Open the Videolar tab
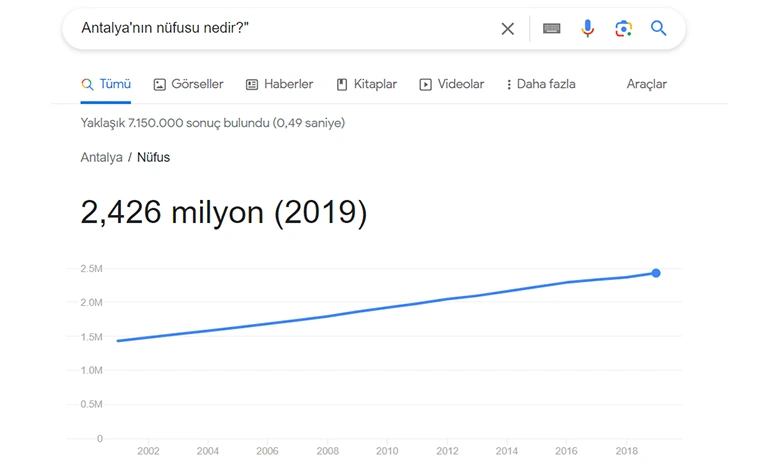Screen dimensions: 780x470 [x=460, y=85]
